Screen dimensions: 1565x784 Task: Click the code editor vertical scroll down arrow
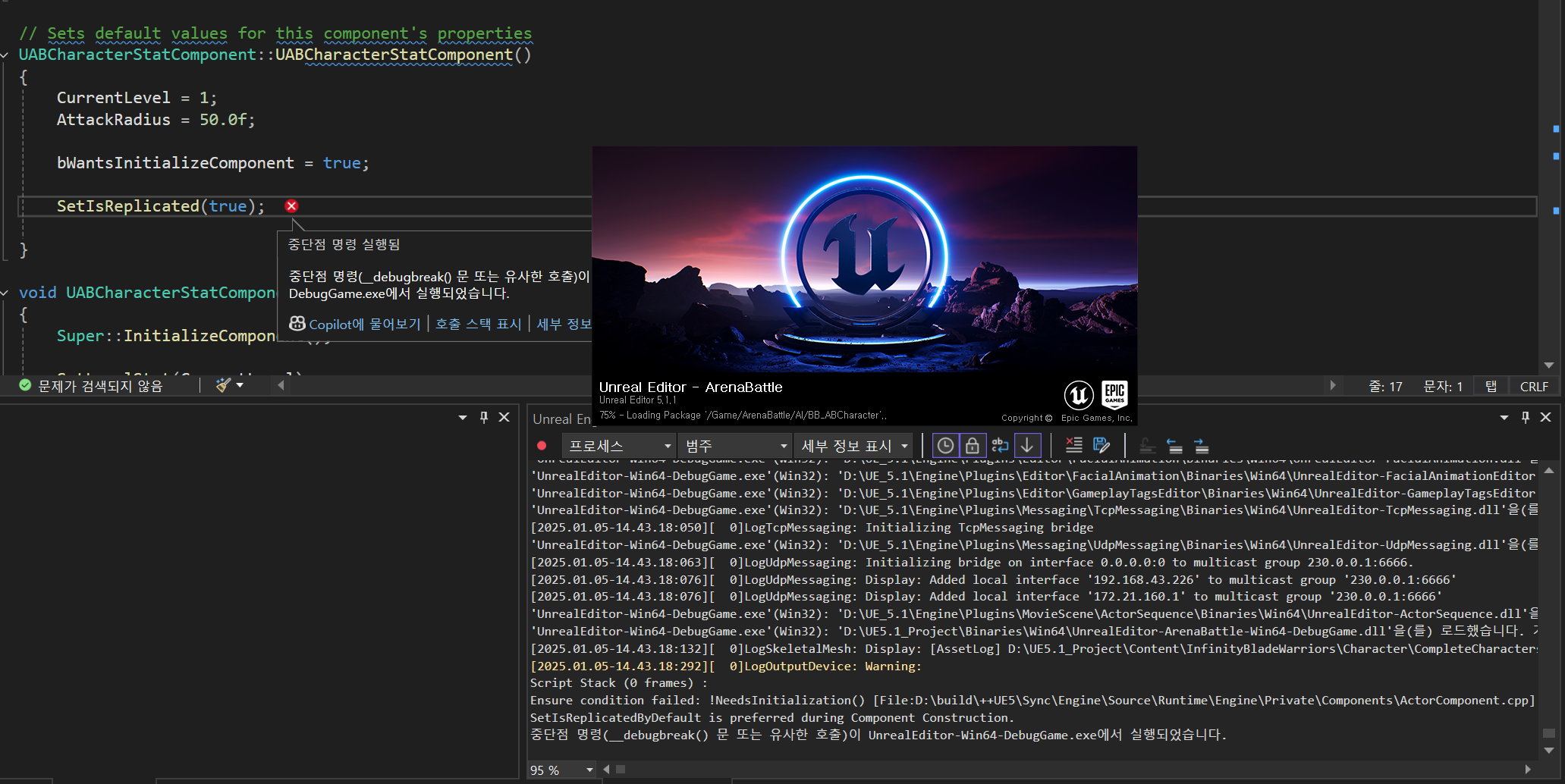[x=1549, y=365]
